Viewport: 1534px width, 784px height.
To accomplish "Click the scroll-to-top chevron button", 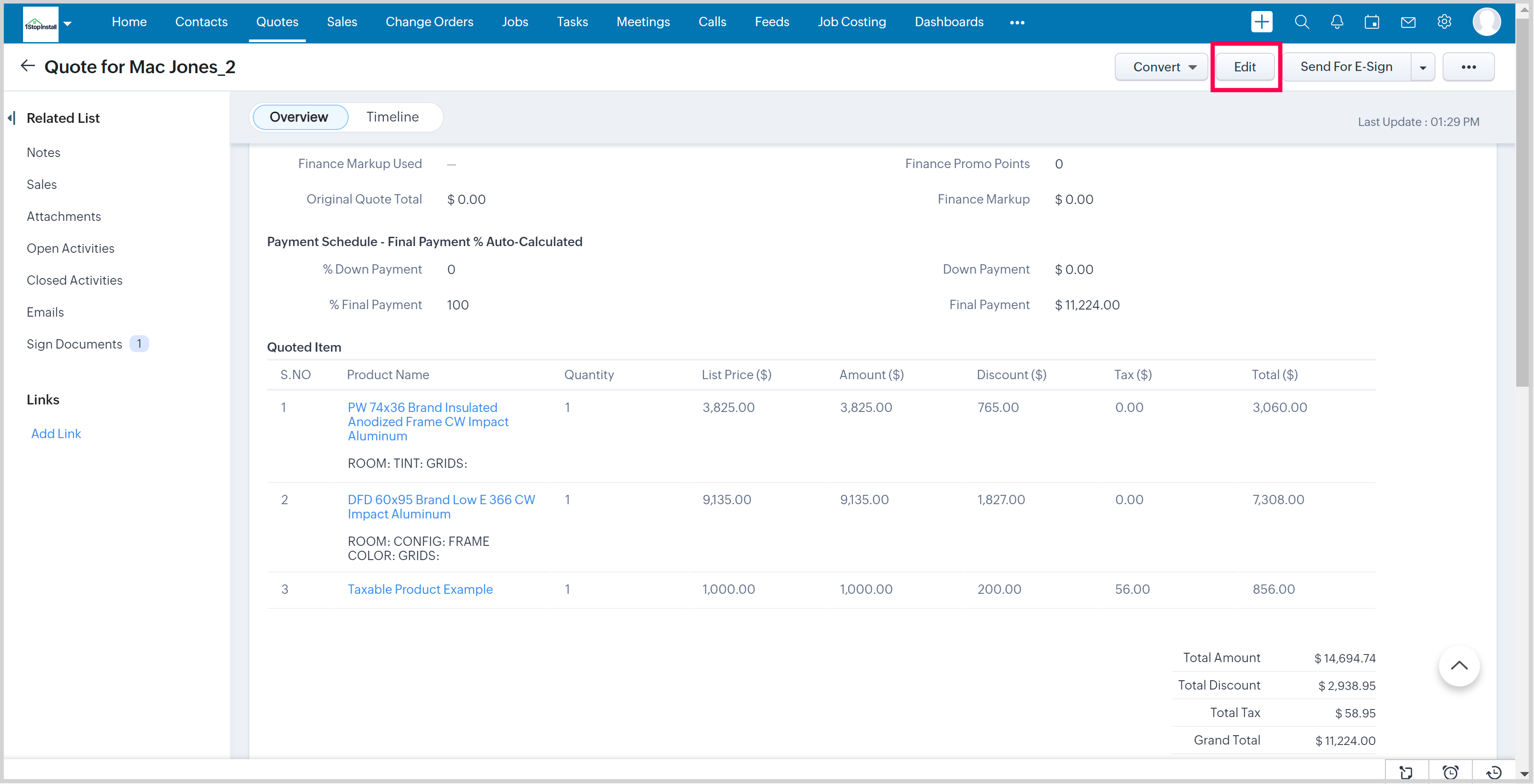I will pos(1459,666).
